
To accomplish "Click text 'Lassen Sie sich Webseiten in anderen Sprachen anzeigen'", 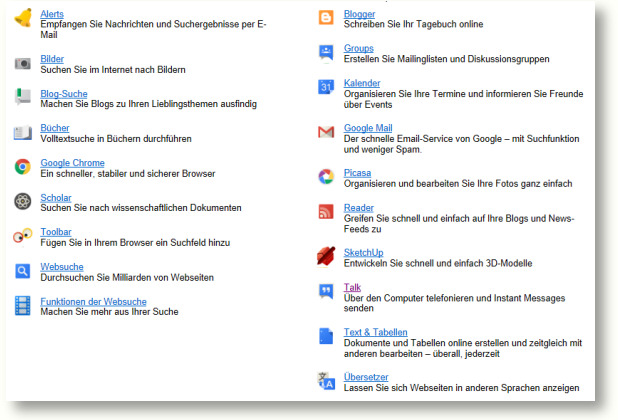I will 462,388.
